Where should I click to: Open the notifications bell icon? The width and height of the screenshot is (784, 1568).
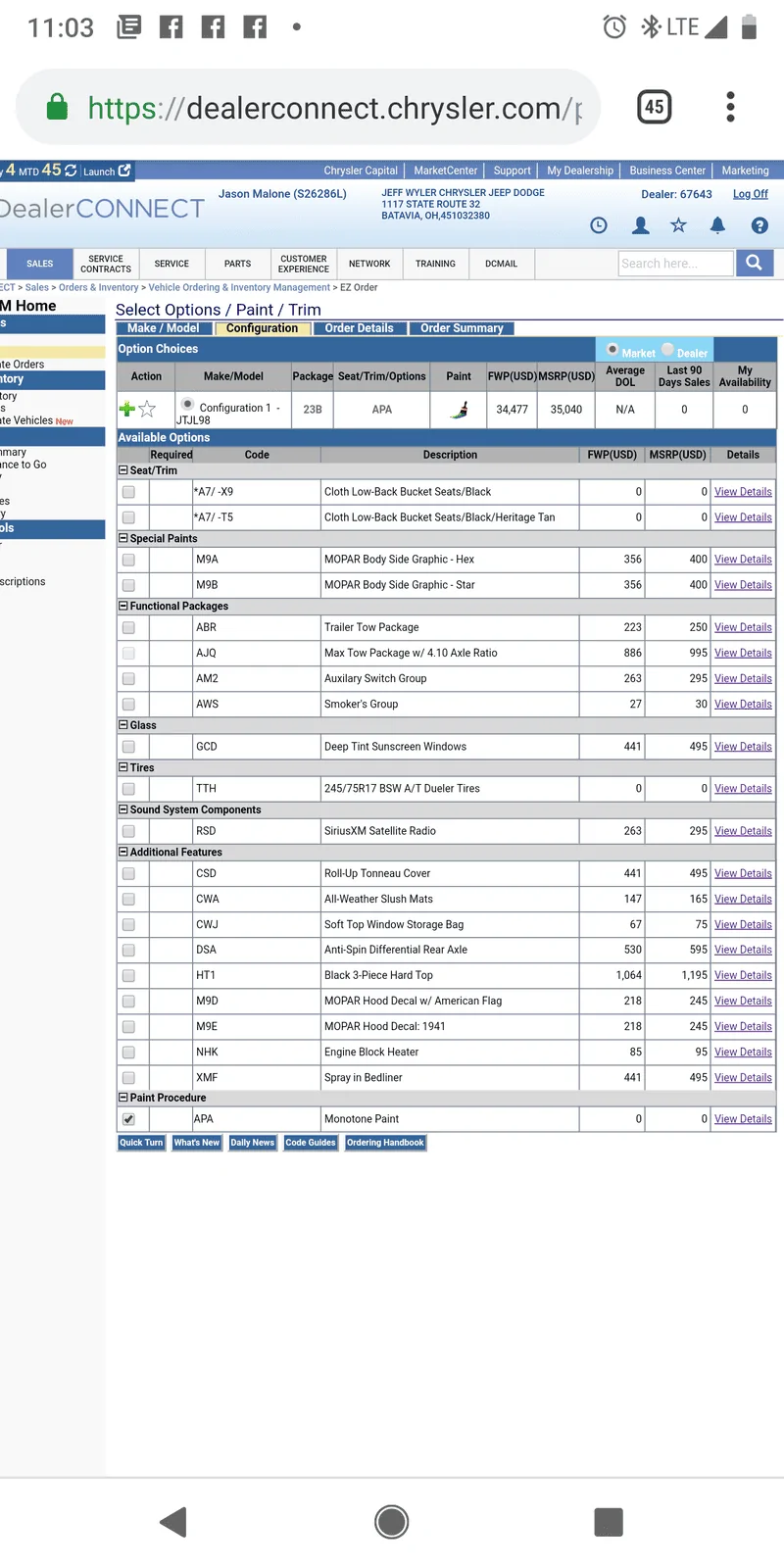tap(717, 225)
